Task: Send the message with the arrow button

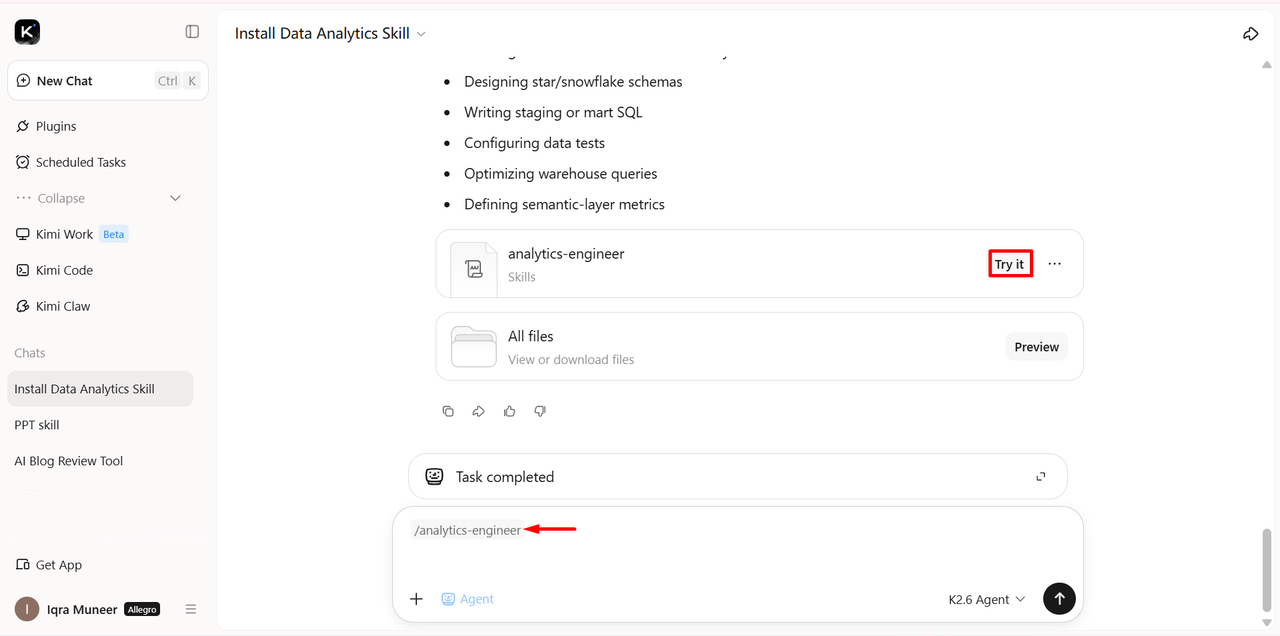Action: point(1059,599)
